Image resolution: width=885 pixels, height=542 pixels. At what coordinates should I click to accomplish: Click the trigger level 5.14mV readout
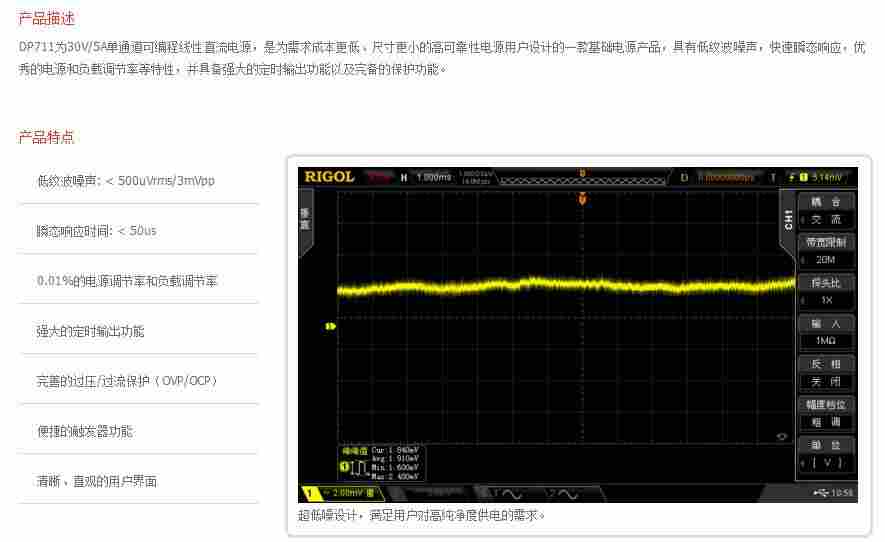point(825,177)
